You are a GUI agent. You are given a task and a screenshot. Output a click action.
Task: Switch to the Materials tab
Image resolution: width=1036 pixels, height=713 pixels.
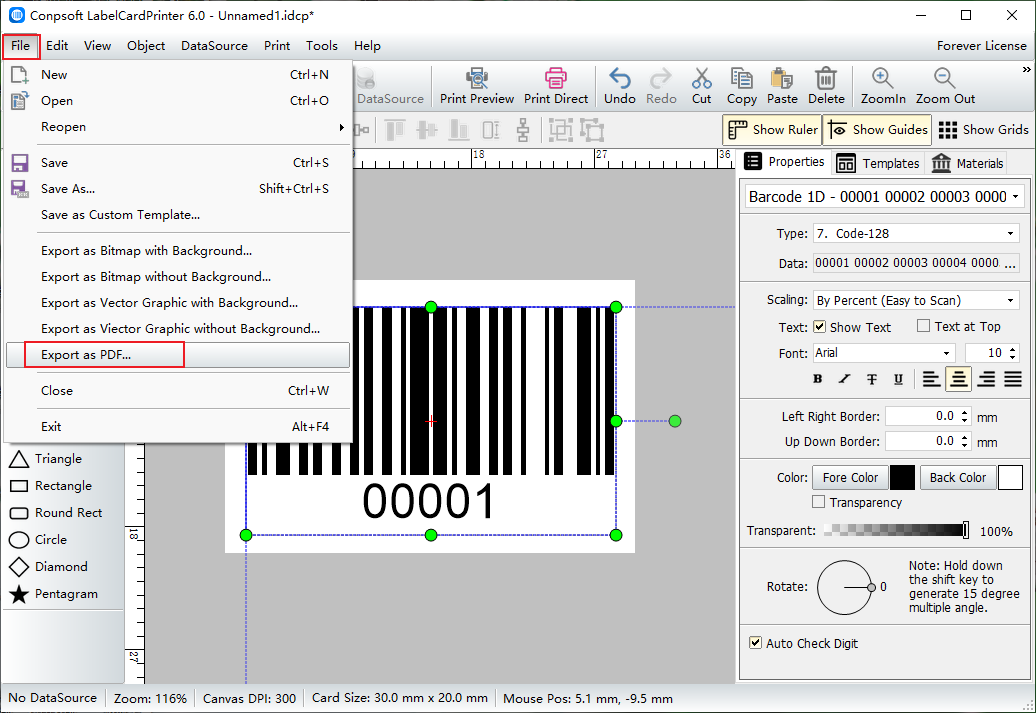tap(967, 163)
